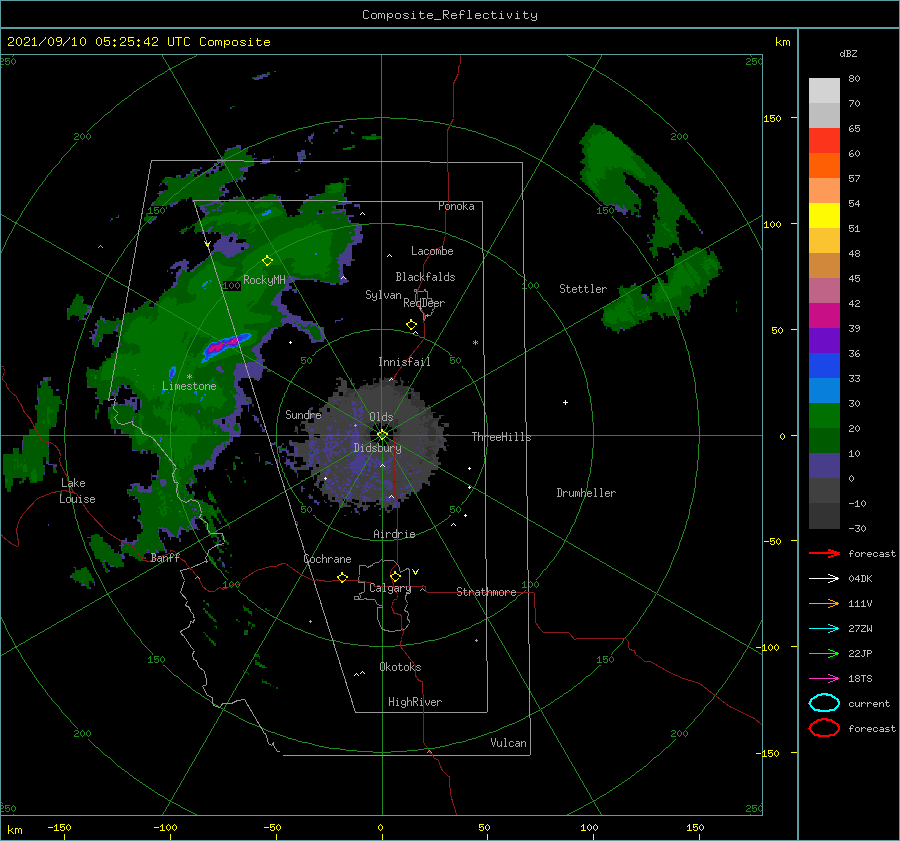
Task: Click the magenta 18TS arrow in the legend
Action: click(824, 679)
